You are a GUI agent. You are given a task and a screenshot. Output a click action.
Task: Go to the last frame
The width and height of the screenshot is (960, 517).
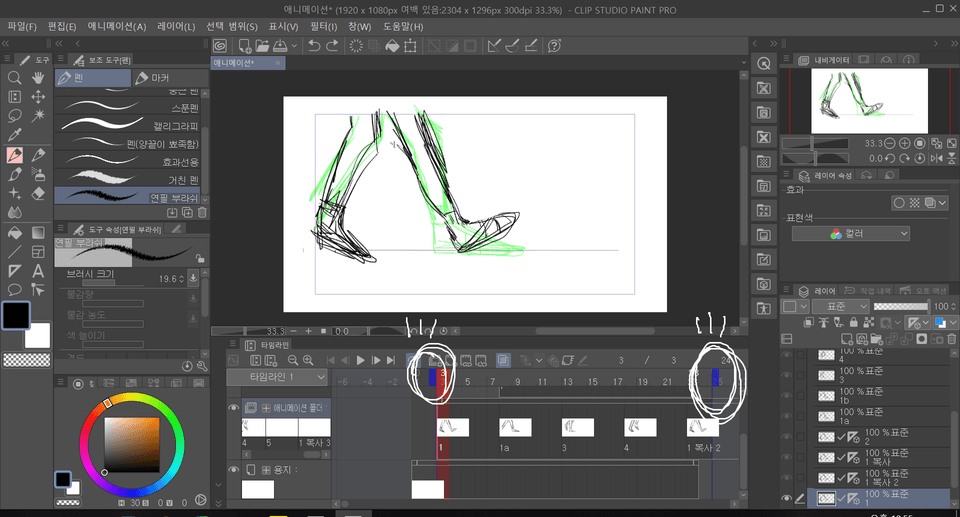[x=391, y=360]
